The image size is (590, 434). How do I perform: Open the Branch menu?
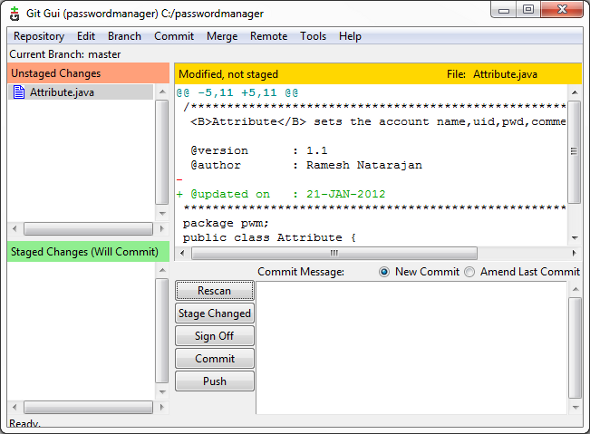(x=125, y=36)
